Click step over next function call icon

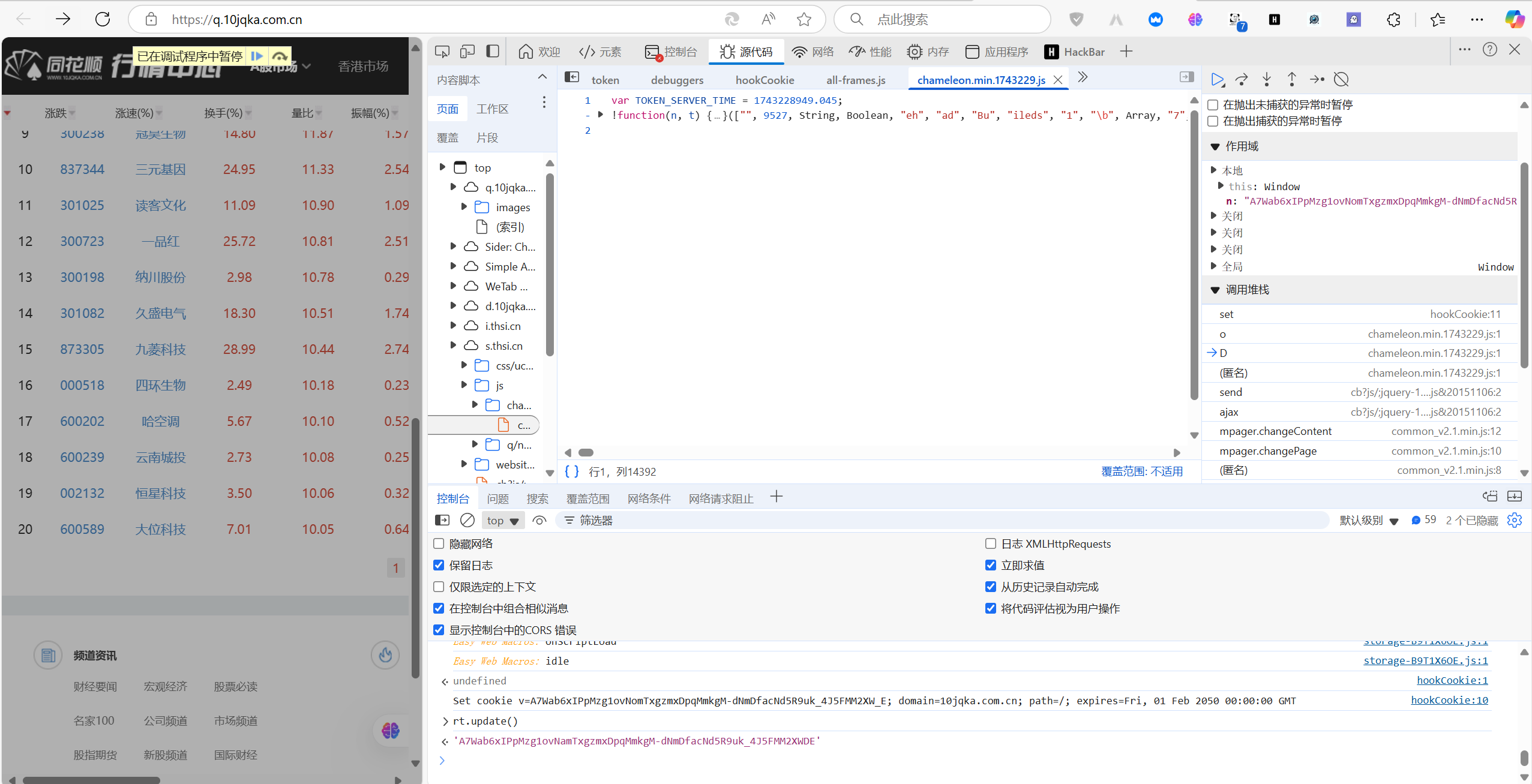[x=1242, y=80]
